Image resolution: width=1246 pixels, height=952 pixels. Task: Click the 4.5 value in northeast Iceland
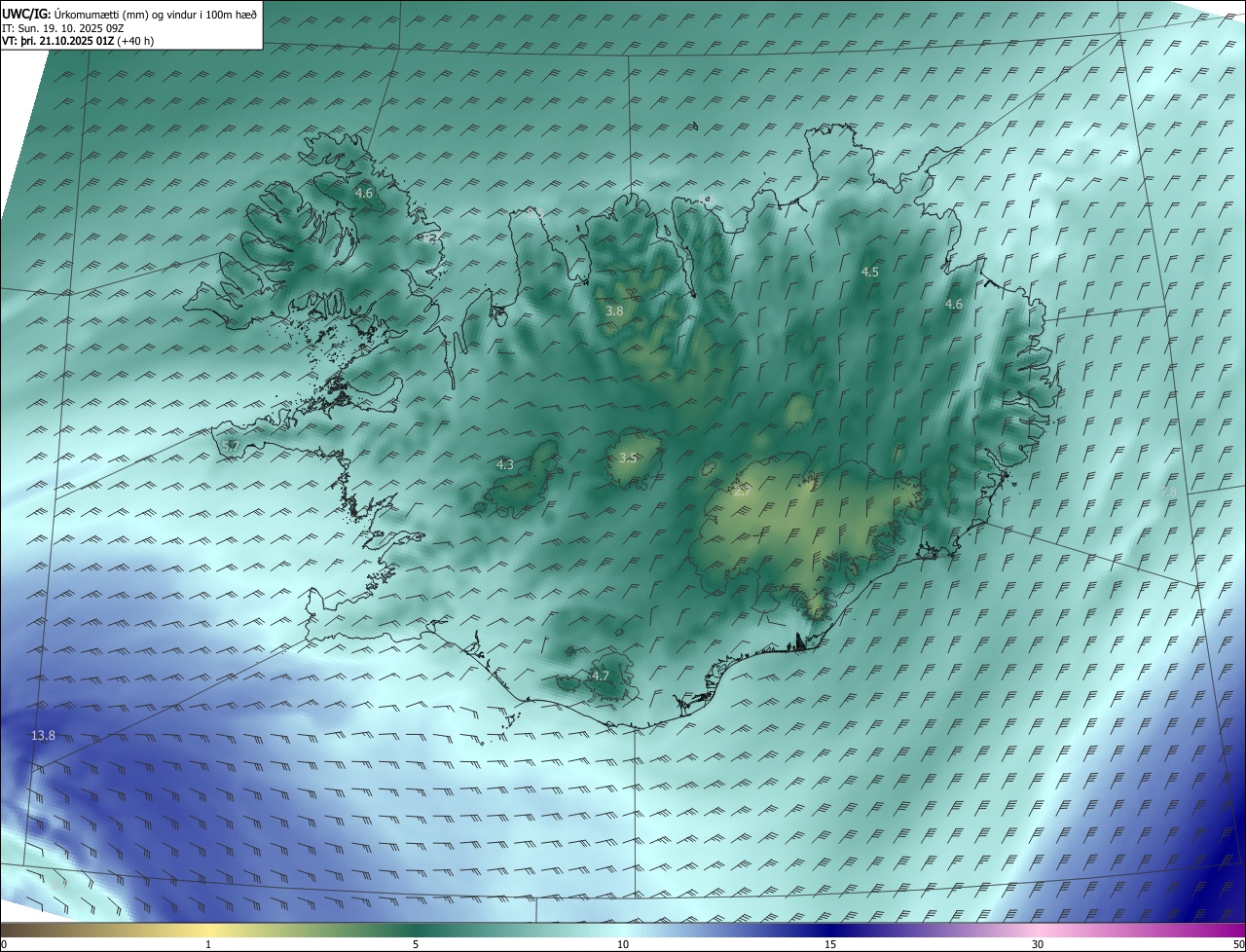click(870, 273)
